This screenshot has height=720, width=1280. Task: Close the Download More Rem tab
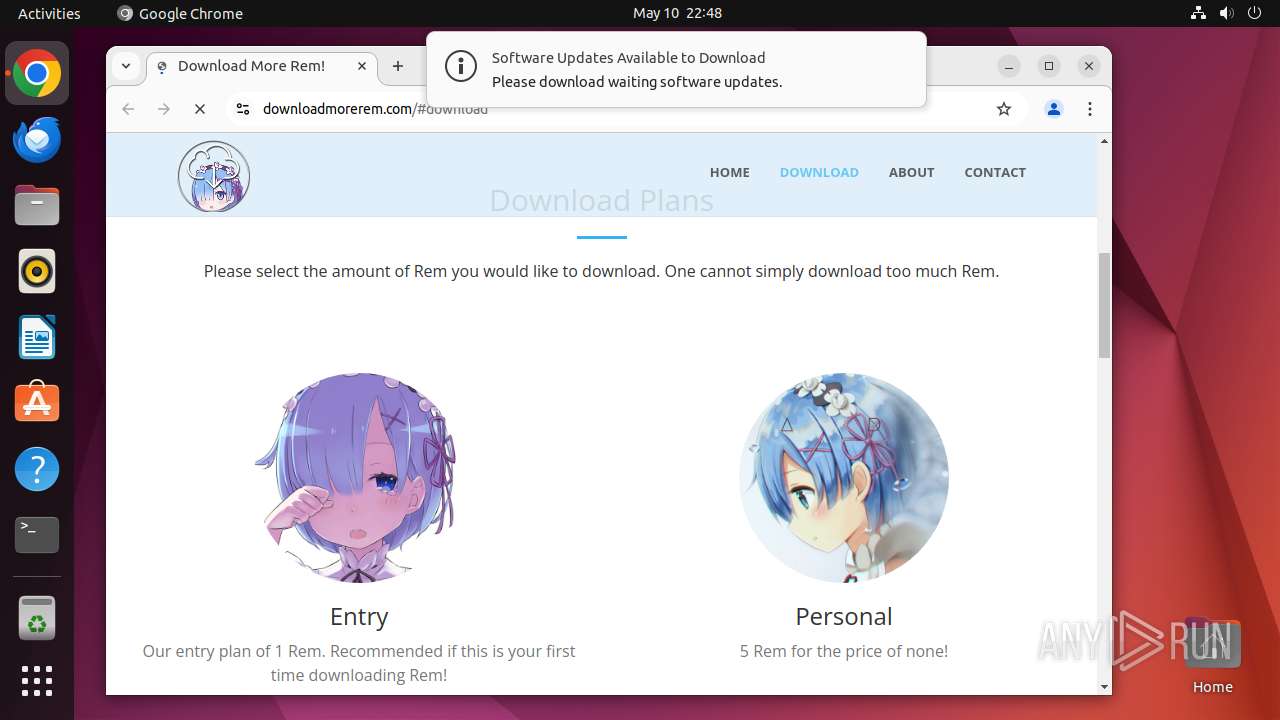tap(362, 66)
